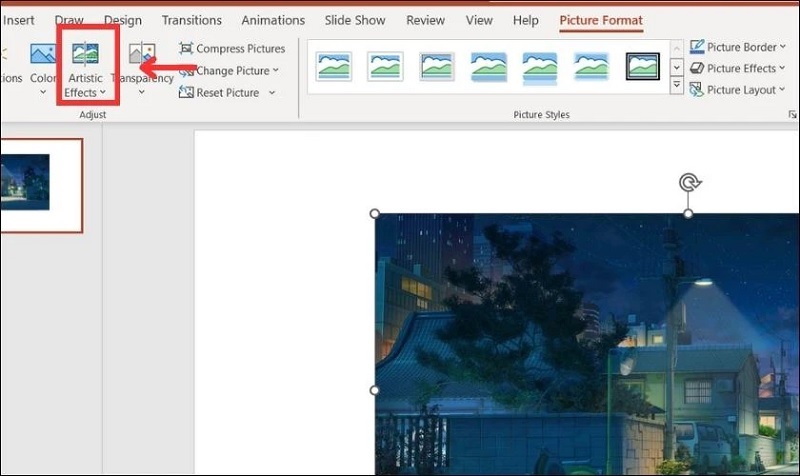Open the Picture Effects dropdown
Image resolution: width=800 pixels, height=476 pixels.
point(782,69)
